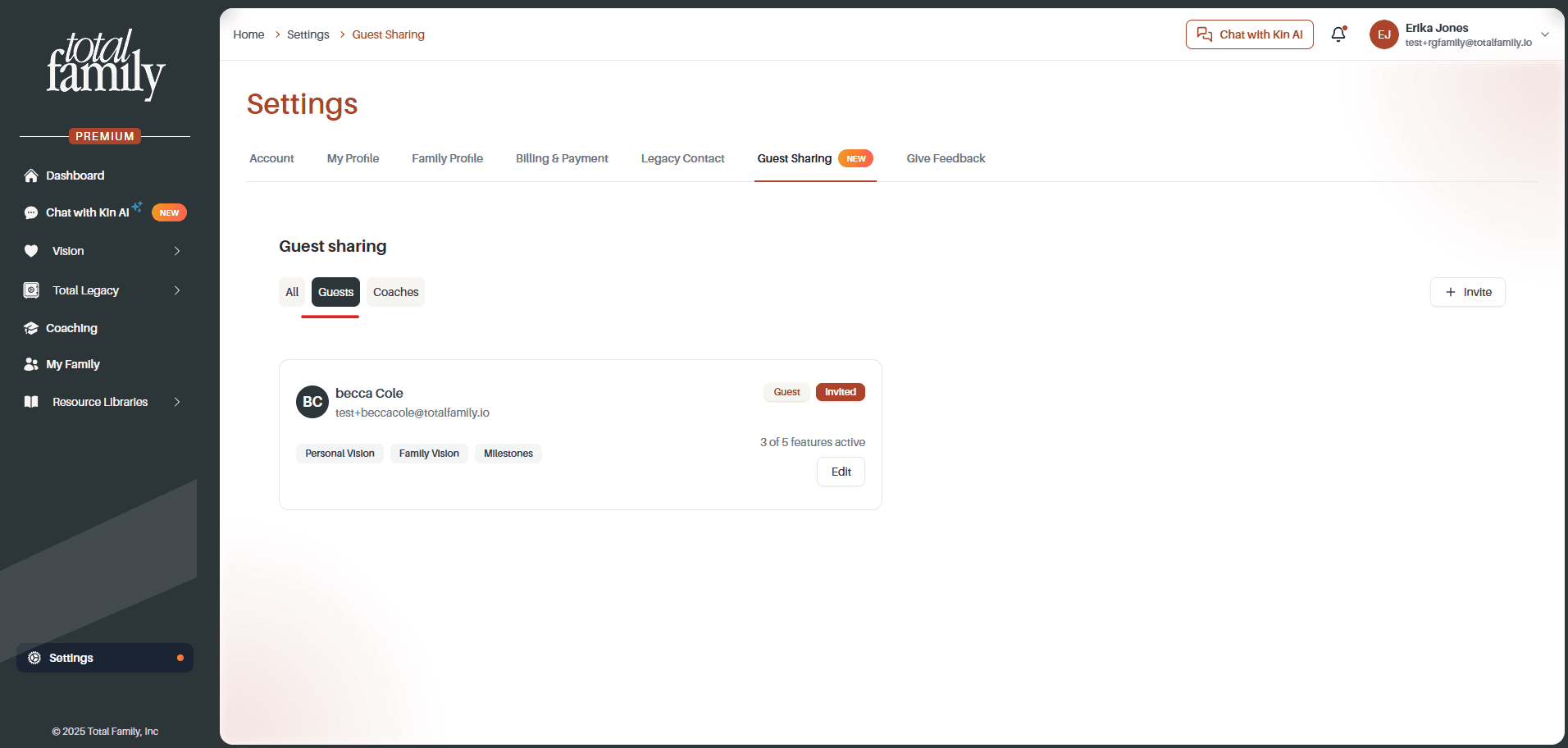Select the All filter chip
The width and height of the screenshot is (1568, 748).
(292, 292)
